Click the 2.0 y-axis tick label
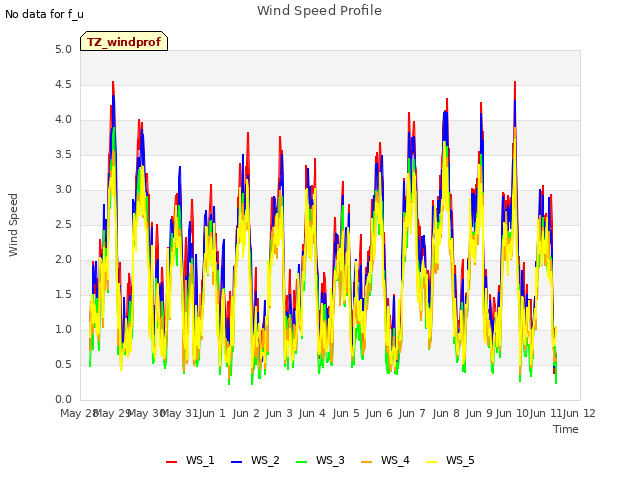 63,260
